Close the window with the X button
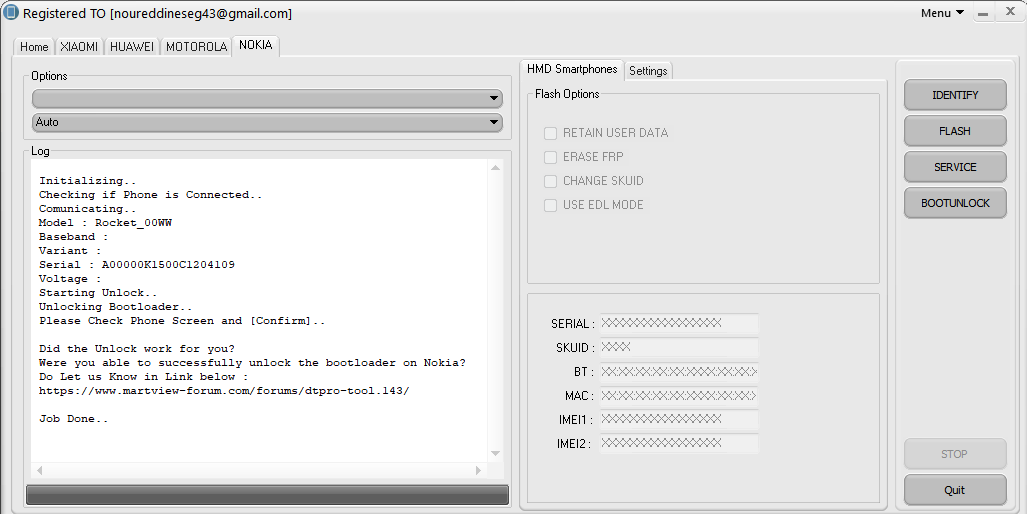1027x514 pixels. (x=1009, y=14)
